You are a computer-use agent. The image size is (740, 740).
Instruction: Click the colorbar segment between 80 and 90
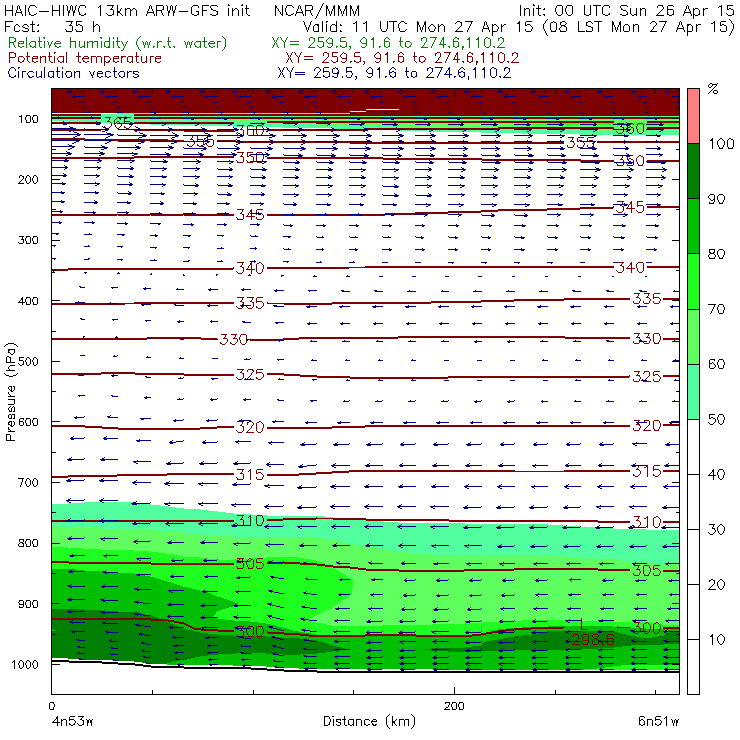693,226
